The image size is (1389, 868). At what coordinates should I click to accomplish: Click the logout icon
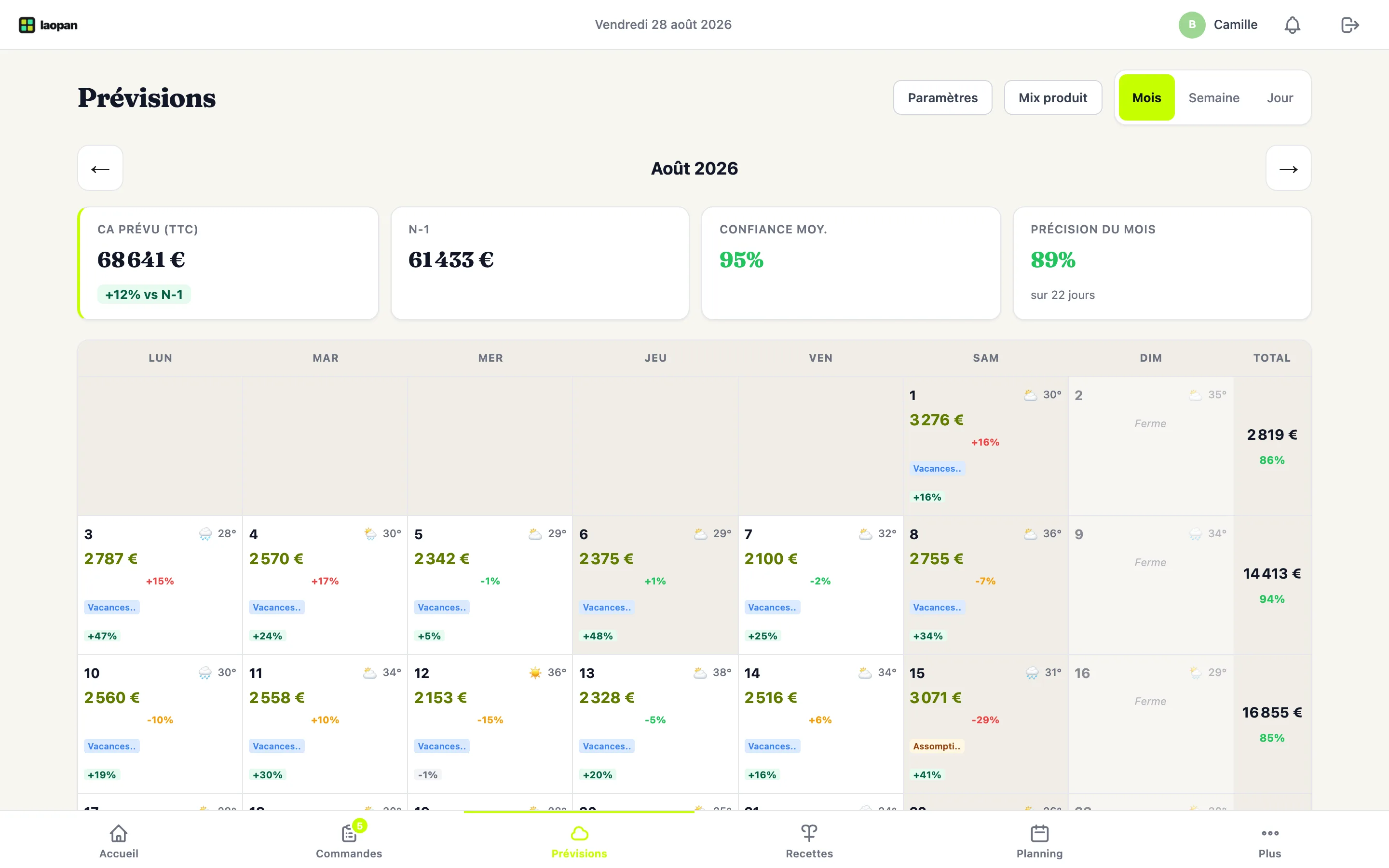(1350, 25)
